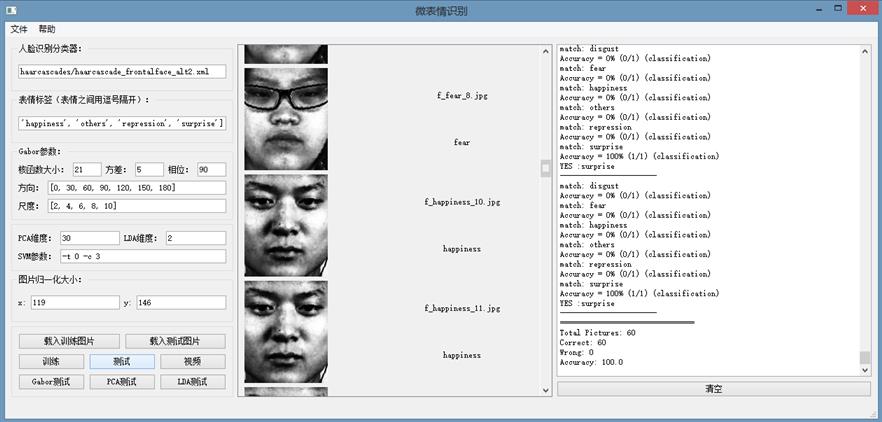
Task: Click the Correct: 60 line
Action: [x=583, y=343]
